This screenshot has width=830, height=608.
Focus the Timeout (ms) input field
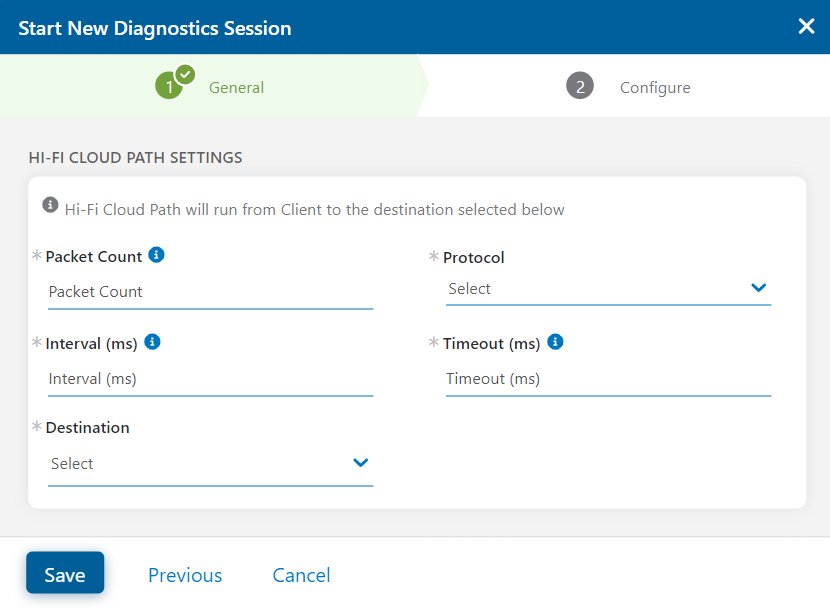click(x=608, y=379)
